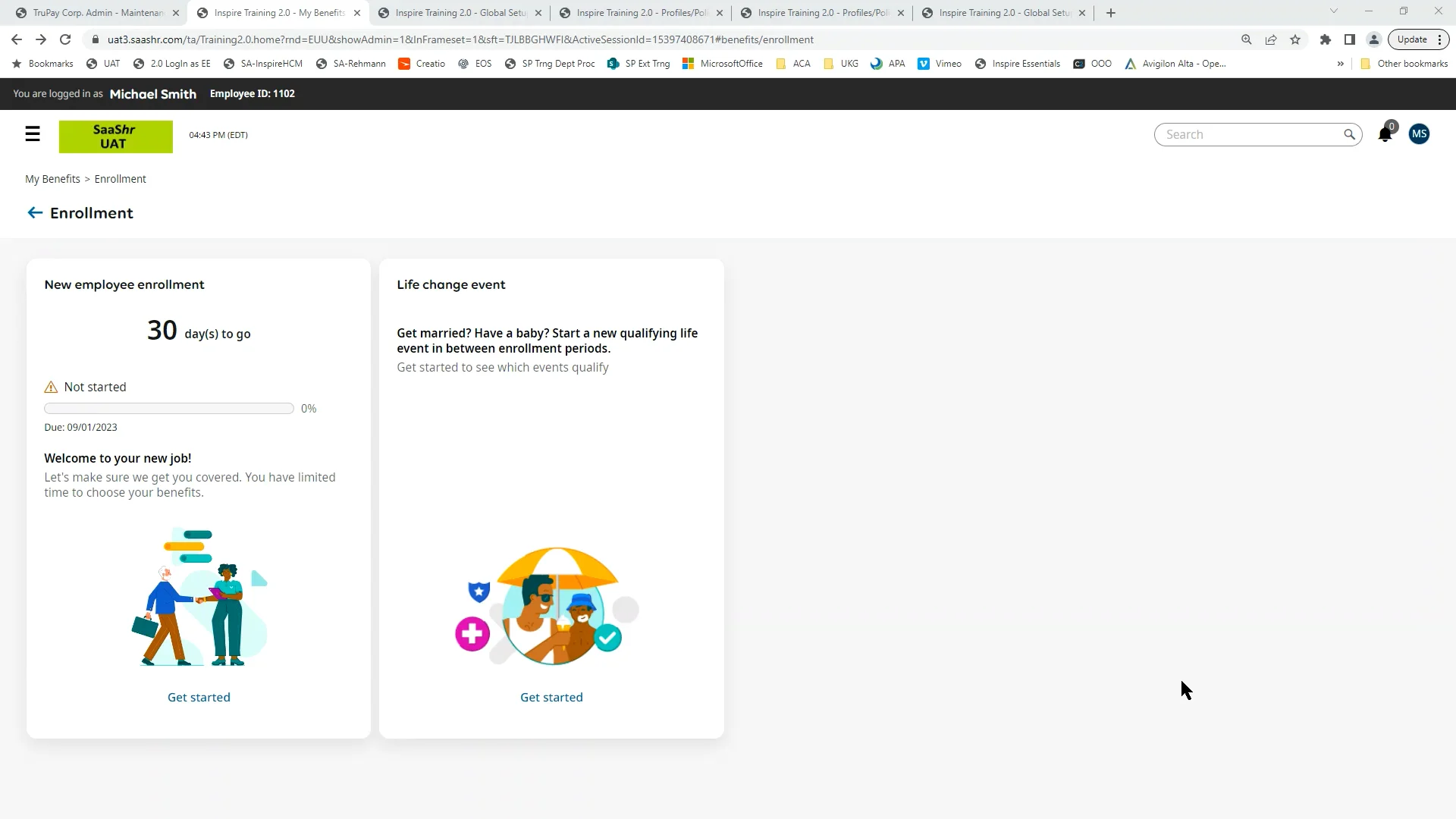This screenshot has height=819, width=1456.
Task: Get started with new employee enrollment
Action: pyautogui.click(x=199, y=697)
